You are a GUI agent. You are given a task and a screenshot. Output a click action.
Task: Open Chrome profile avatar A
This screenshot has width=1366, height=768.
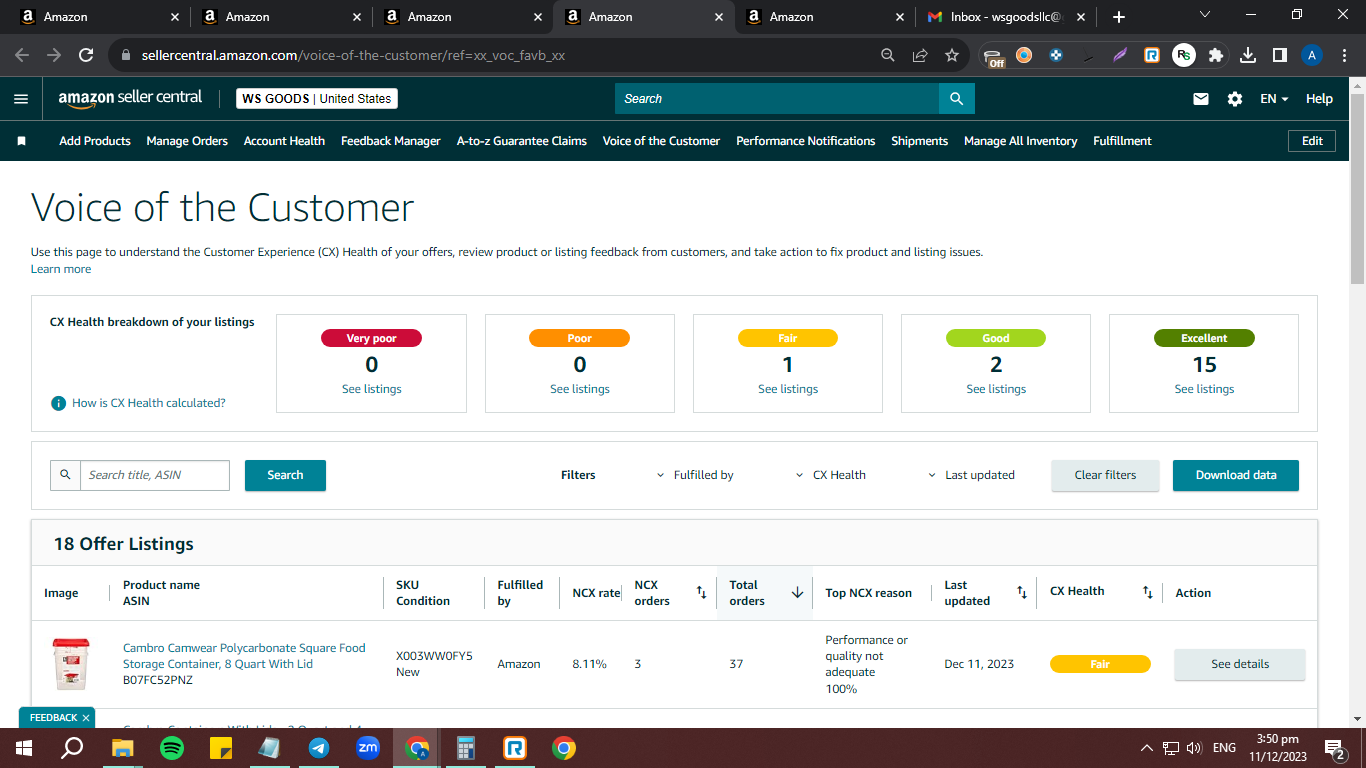click(x=1312, y=55)
